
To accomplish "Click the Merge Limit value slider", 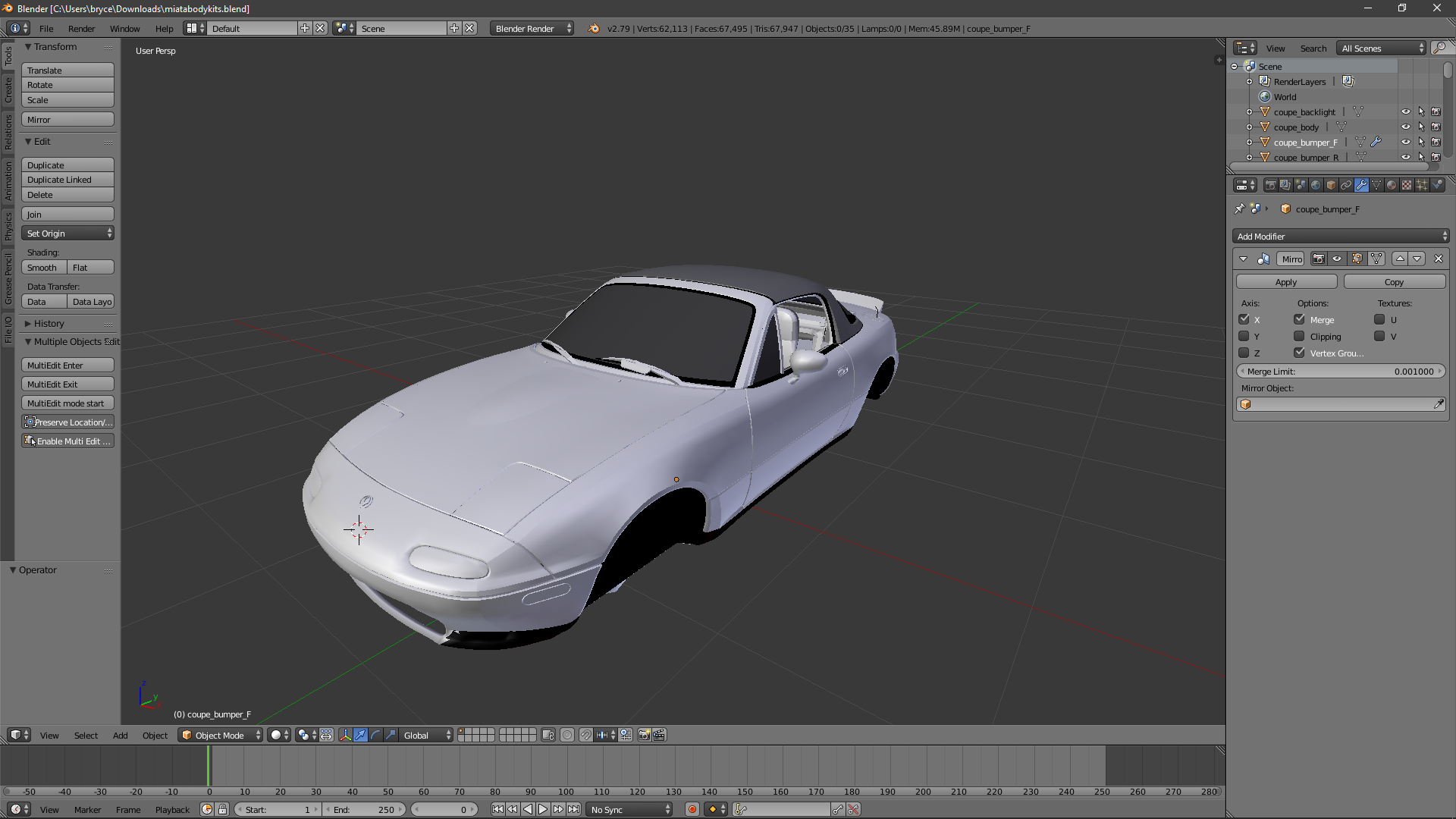I will (1340, 371).
